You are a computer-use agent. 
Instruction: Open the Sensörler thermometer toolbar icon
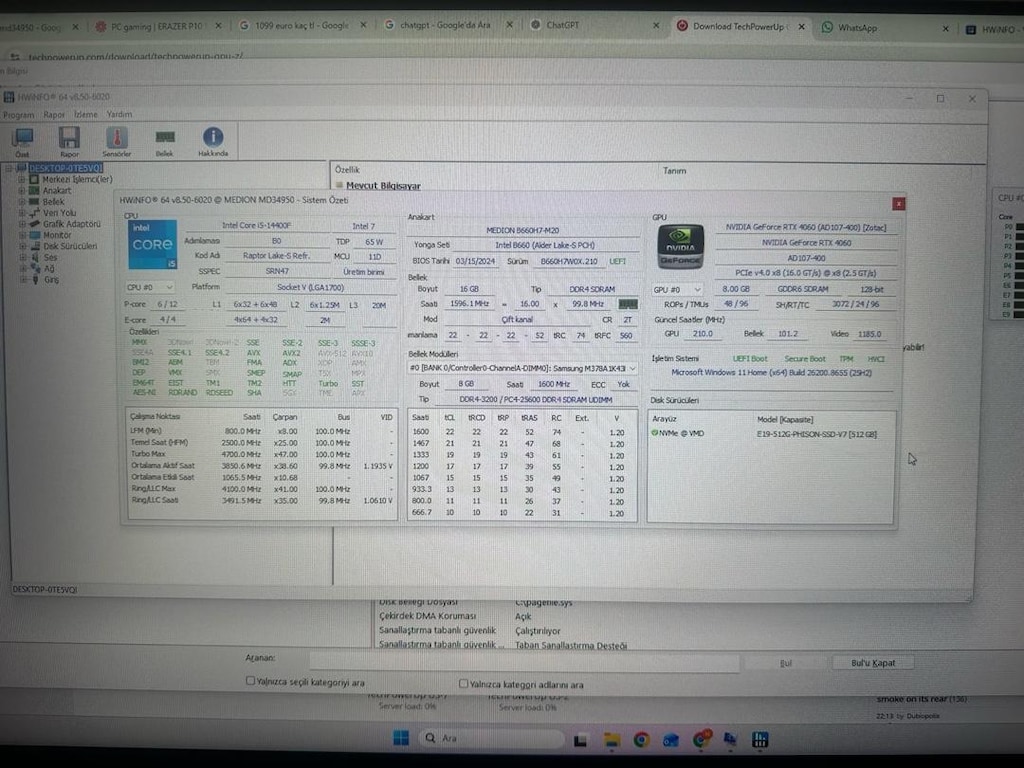[116, 140]
